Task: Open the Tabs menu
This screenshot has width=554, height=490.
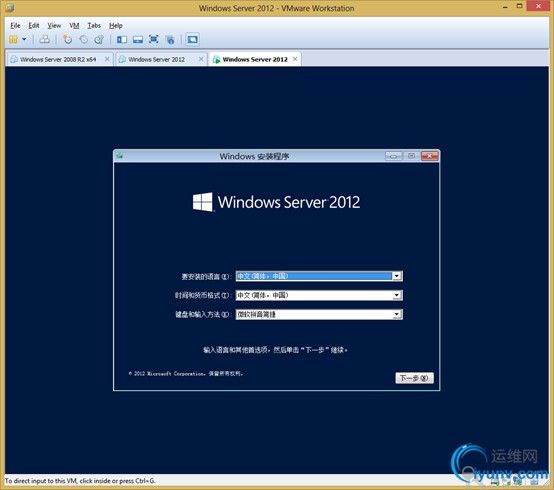Action: (94, 25)
